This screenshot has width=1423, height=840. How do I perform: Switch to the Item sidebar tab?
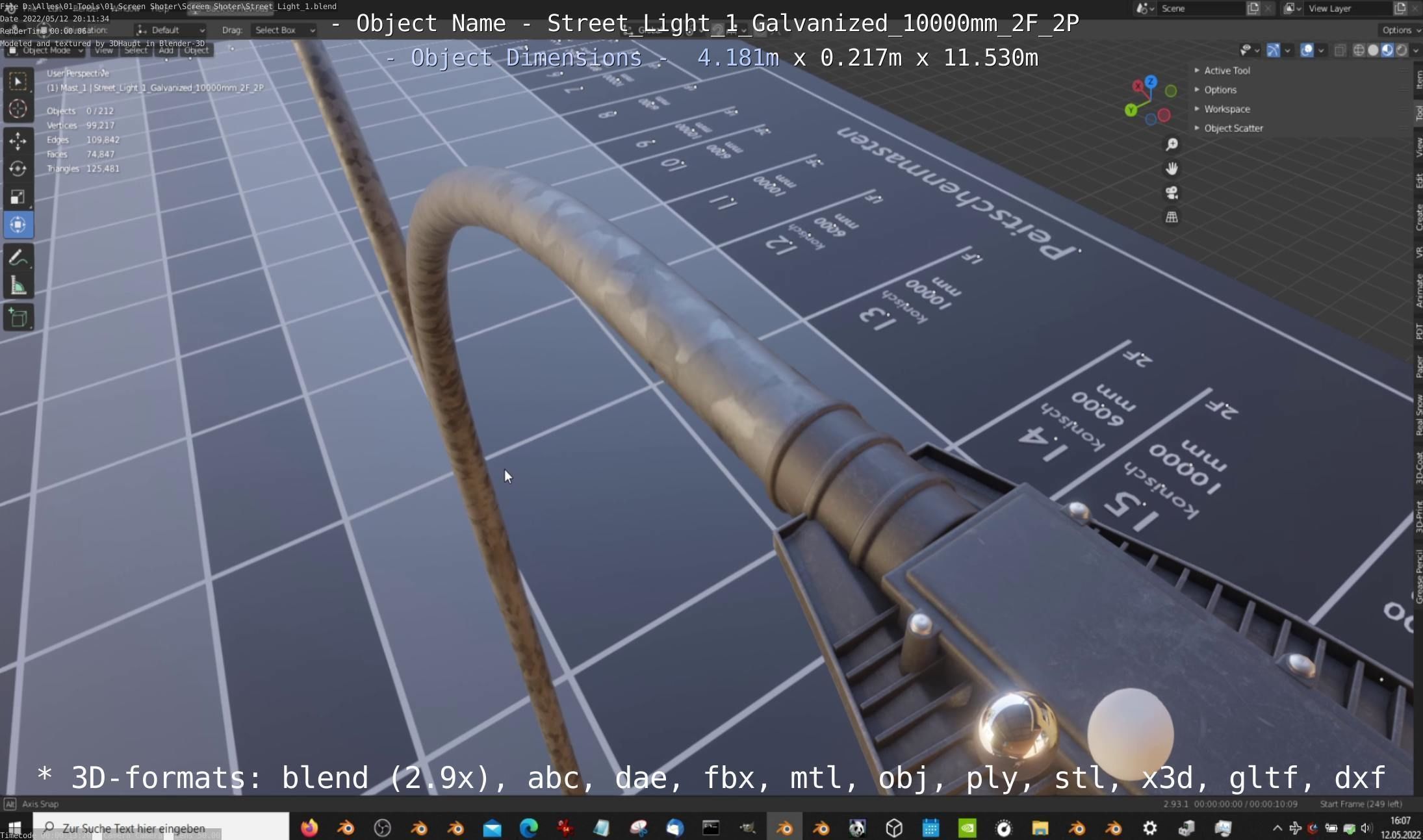pyautogui.click(x=1418, y=79)
